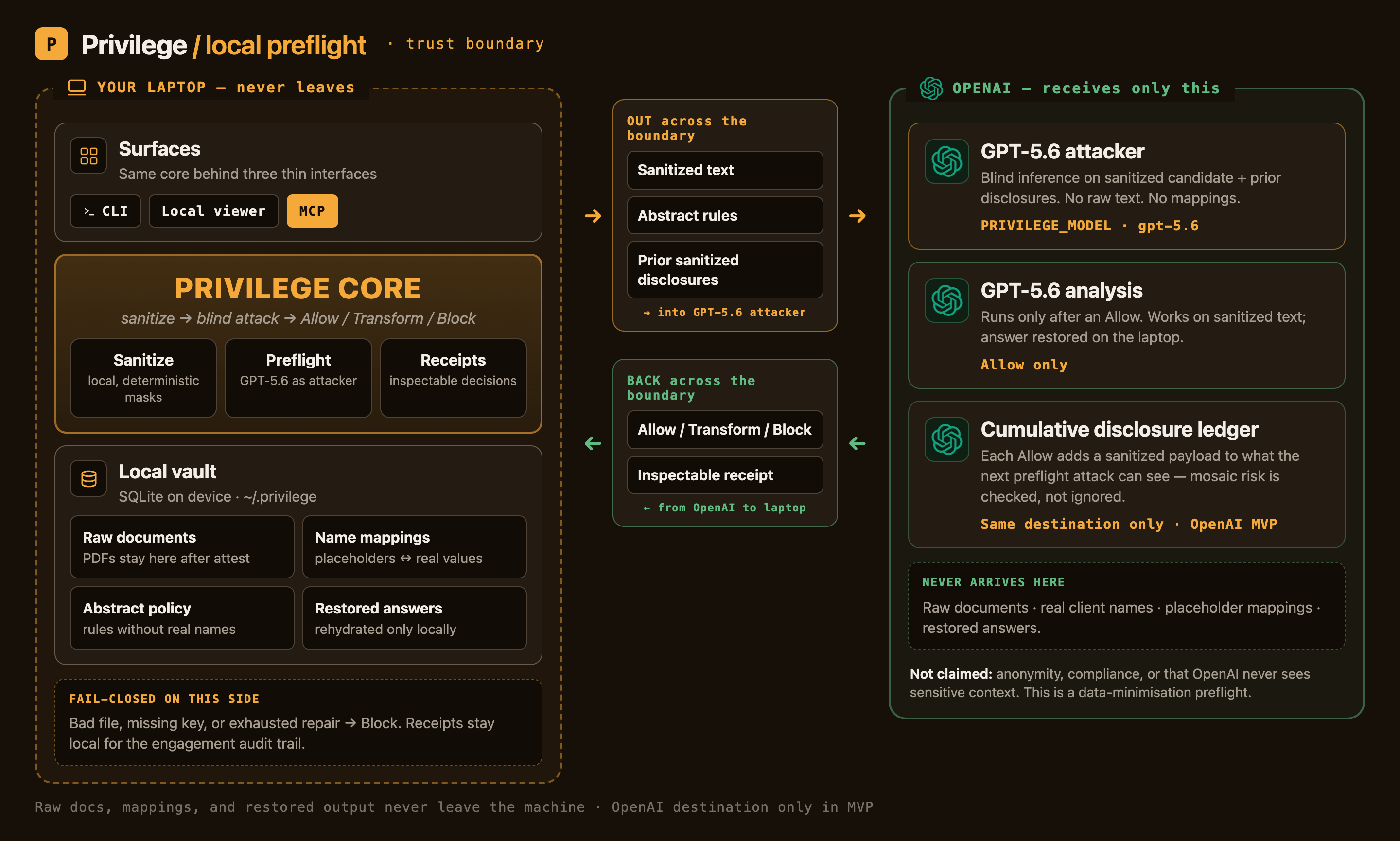This screenshot has height=841, width=1400.
Task: Click the GPT-5.6 analysis heading
Action: pyautogui.click(x=1061, y=290)
